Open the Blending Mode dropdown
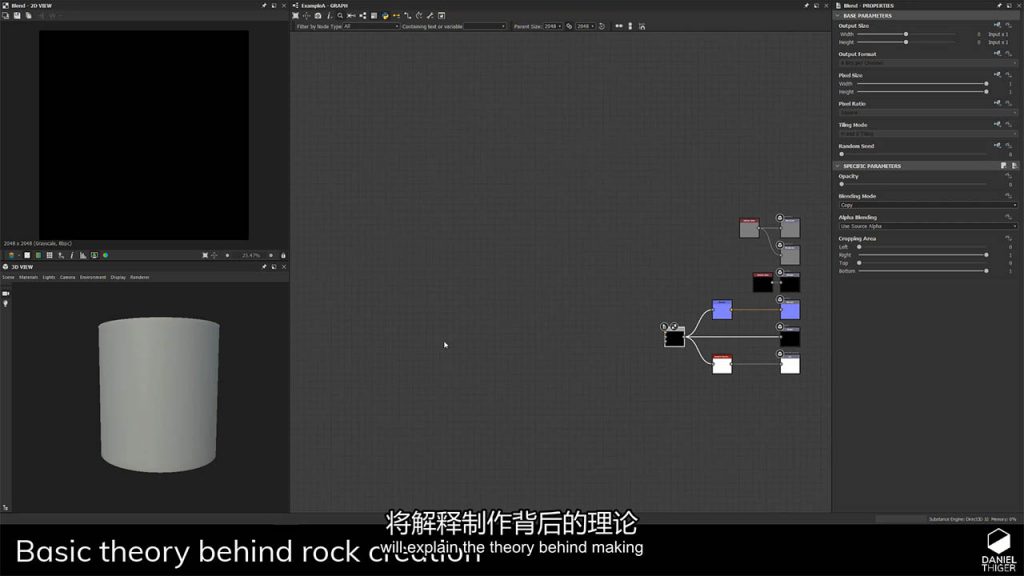Screen dimensions: 1024x576 [928, 205]
